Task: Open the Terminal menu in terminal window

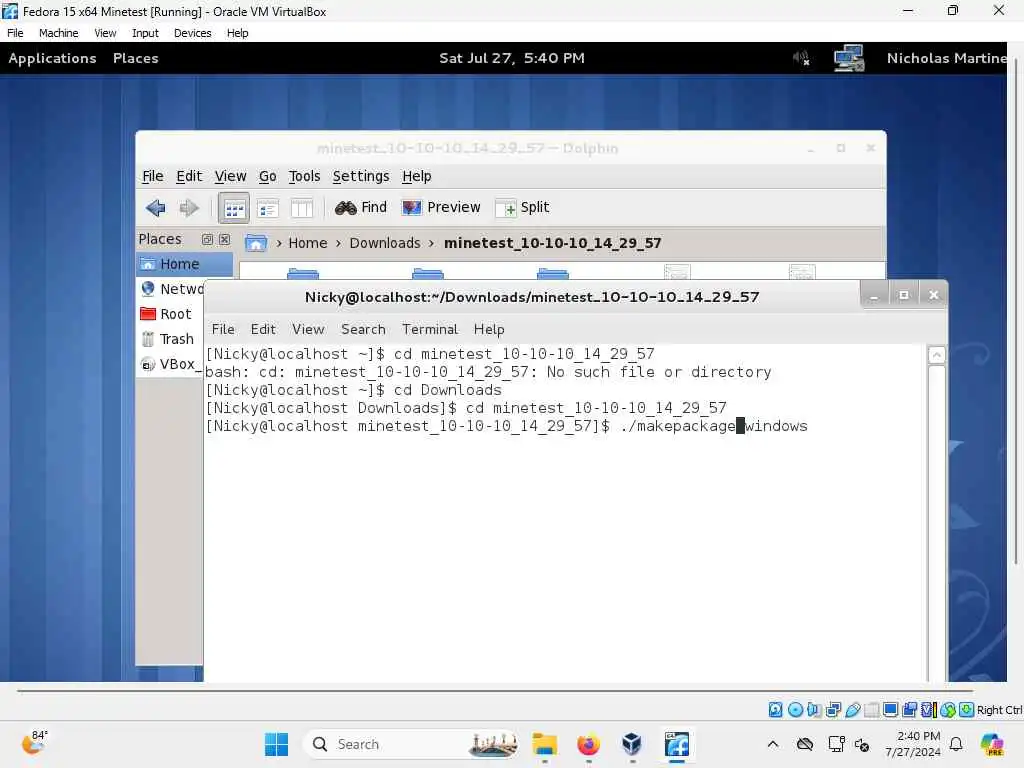Action: click(x=430, y=329)
